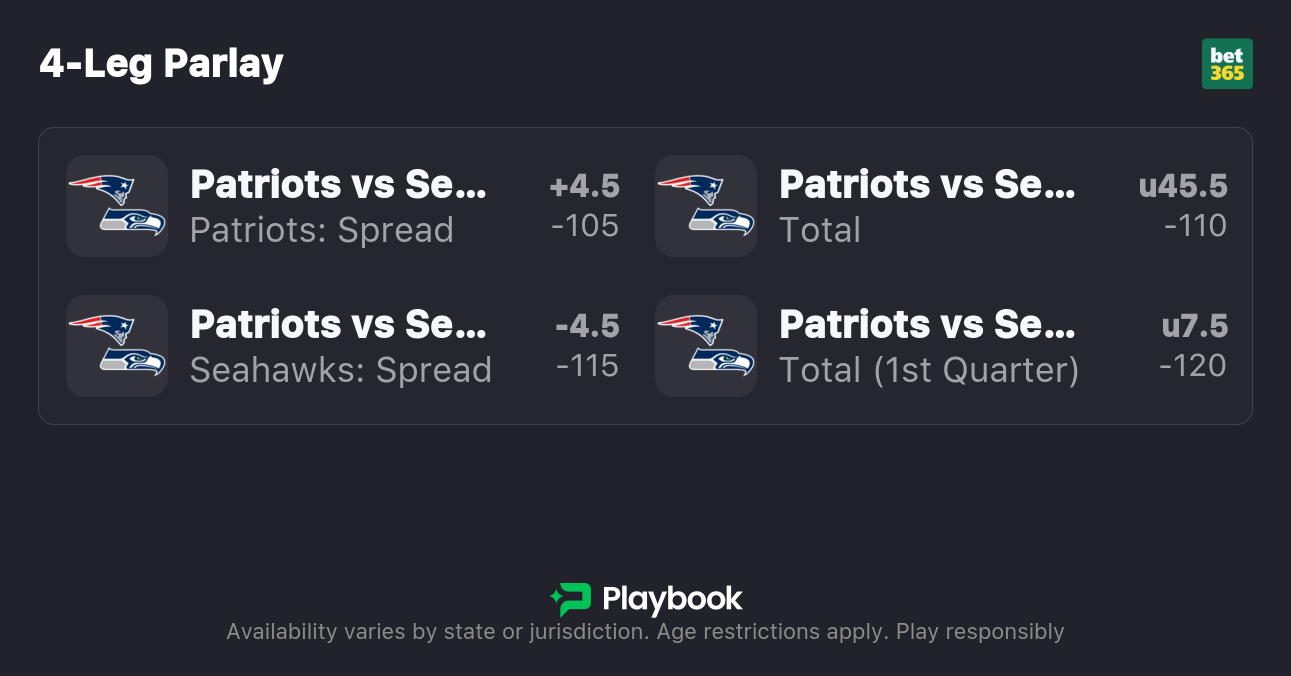This screenshot has height=676, width=1291.
Task: Click the Total (1st Quarter) subtitle
Action: (929, 370)
